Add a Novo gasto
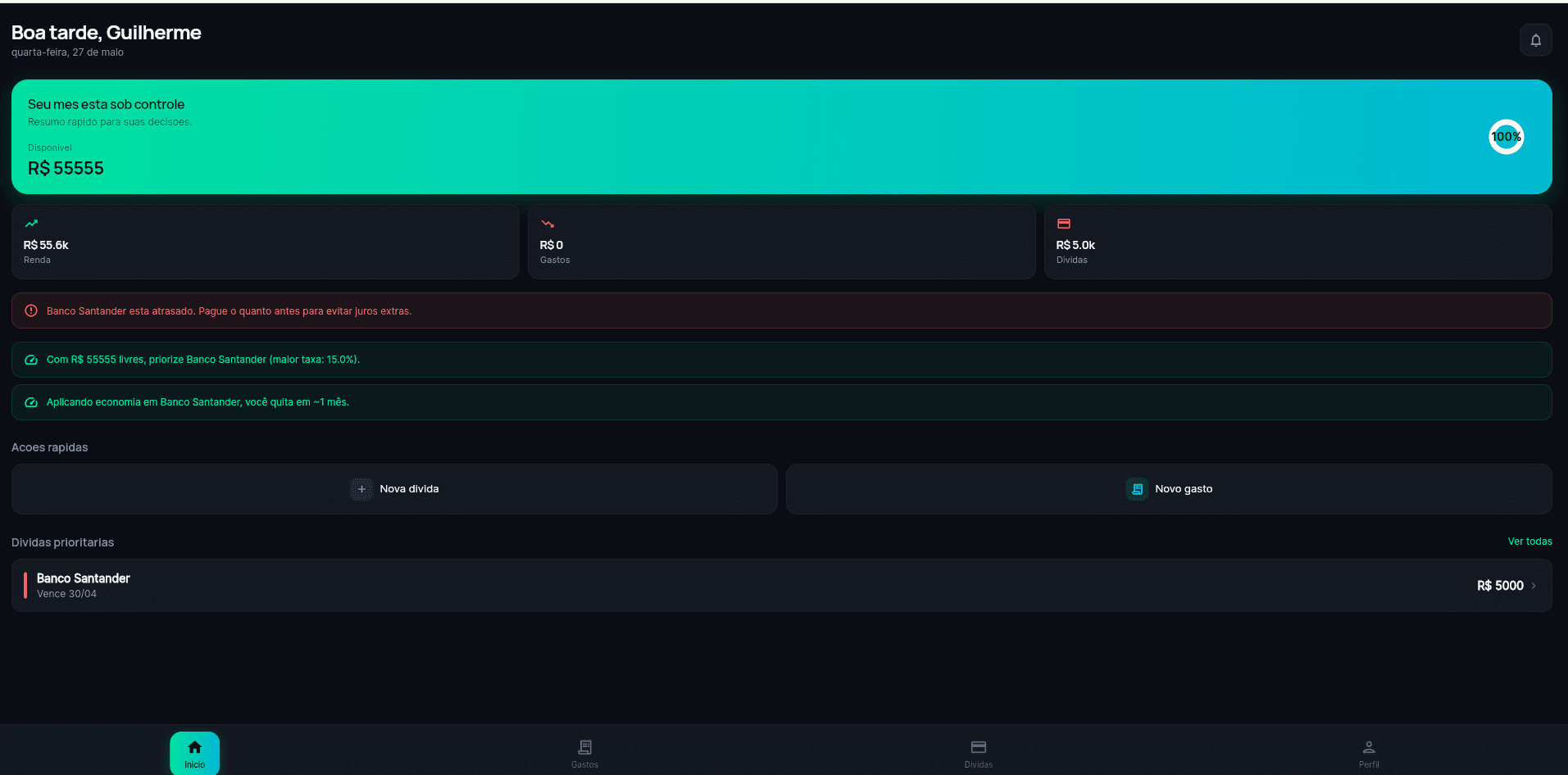The height and width of the screenshot is (775, 1568). (x=1169, y=489)
